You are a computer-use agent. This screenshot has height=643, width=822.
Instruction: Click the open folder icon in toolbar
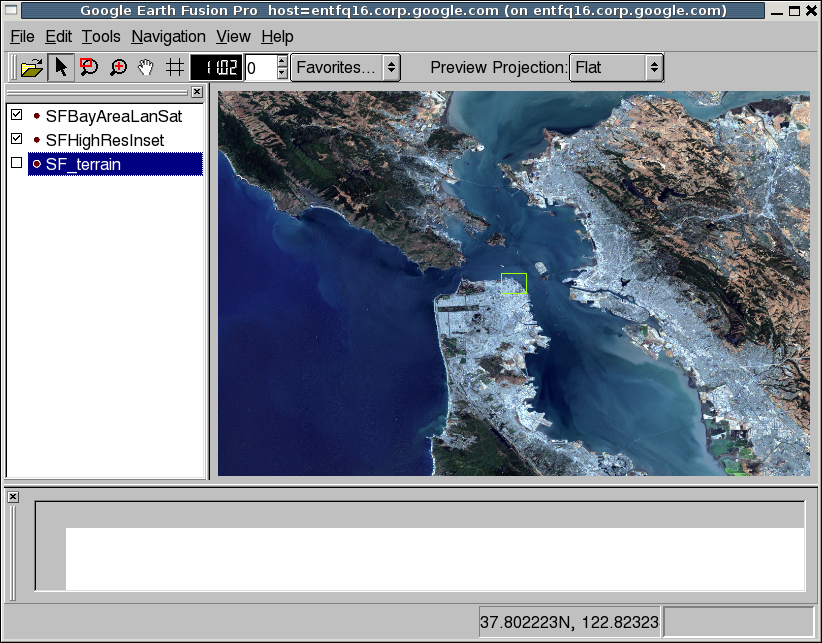(32, 68)
